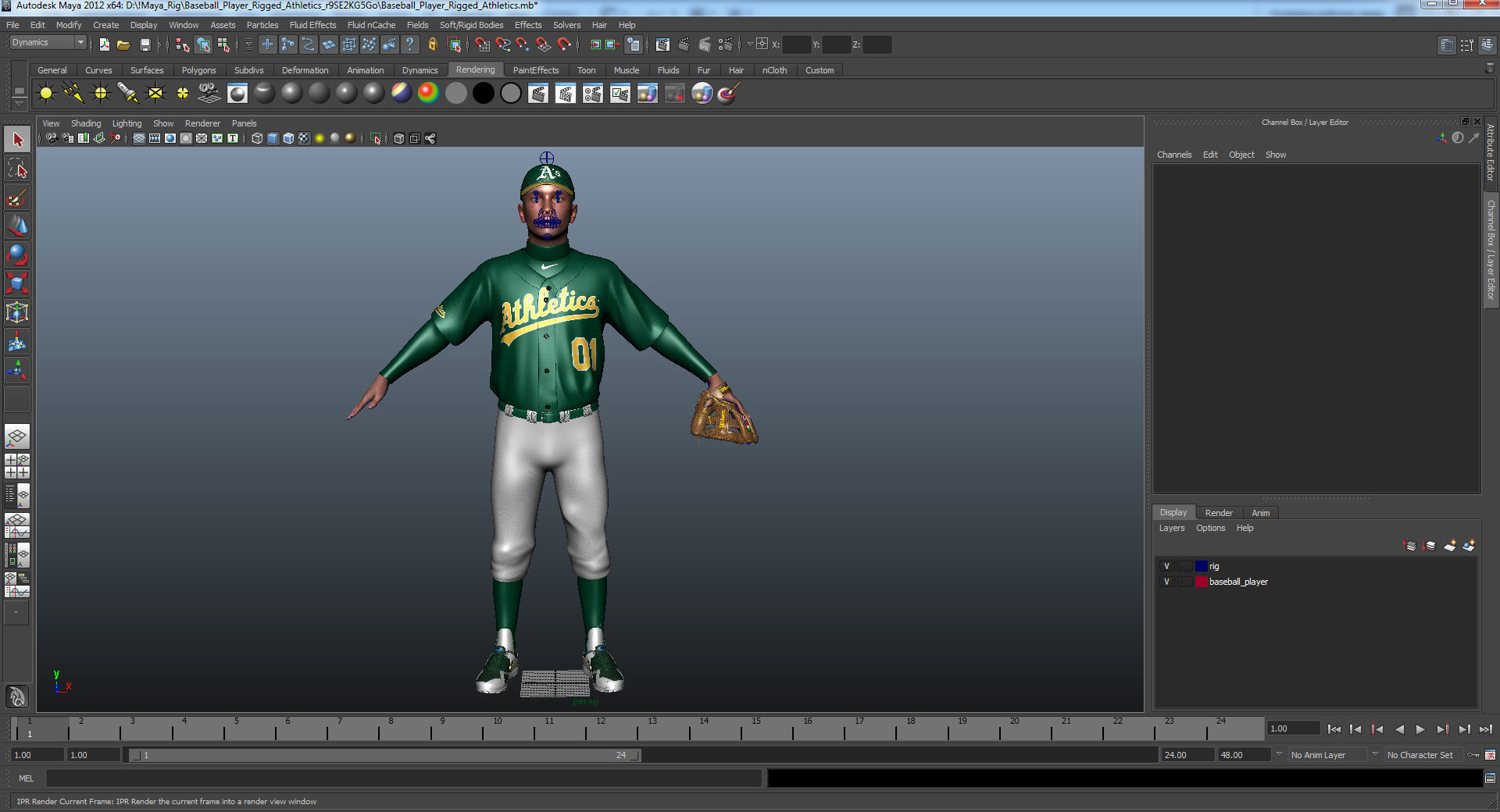Activate the Scale tool red cube icon

(x=17, y=284)
